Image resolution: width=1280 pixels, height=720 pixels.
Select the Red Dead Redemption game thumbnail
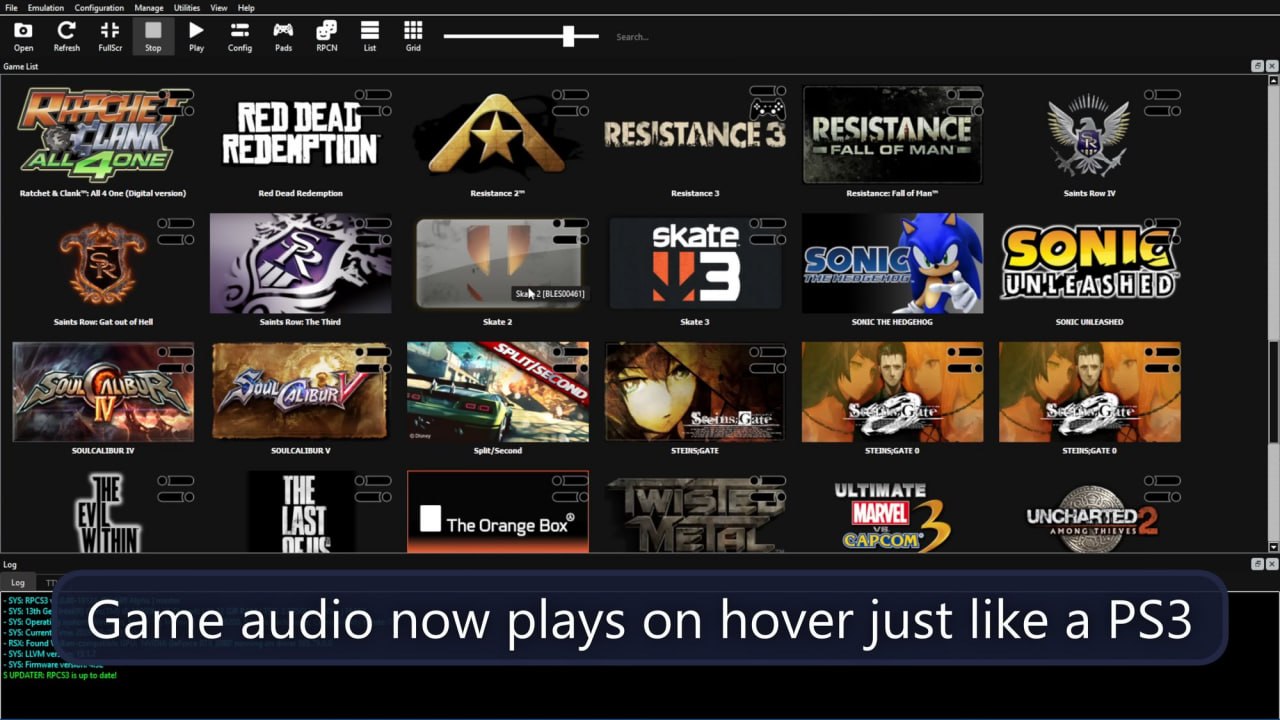click(x=300, y=135)
